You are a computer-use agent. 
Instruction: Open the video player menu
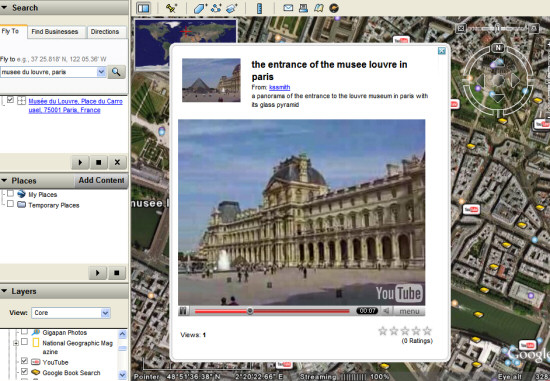click(409, 311)
